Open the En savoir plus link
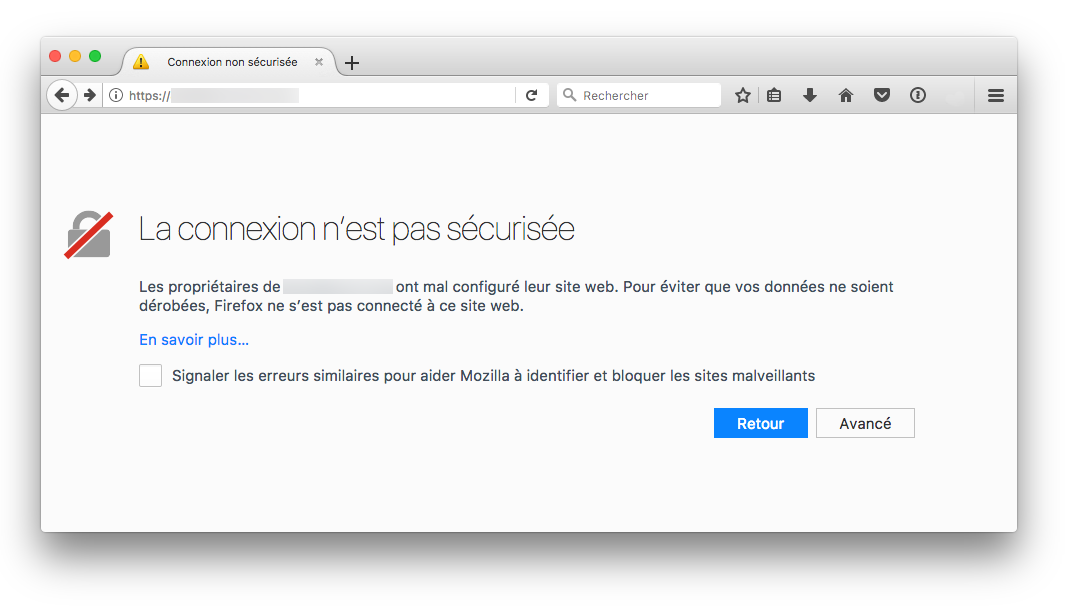 (194, 340)
